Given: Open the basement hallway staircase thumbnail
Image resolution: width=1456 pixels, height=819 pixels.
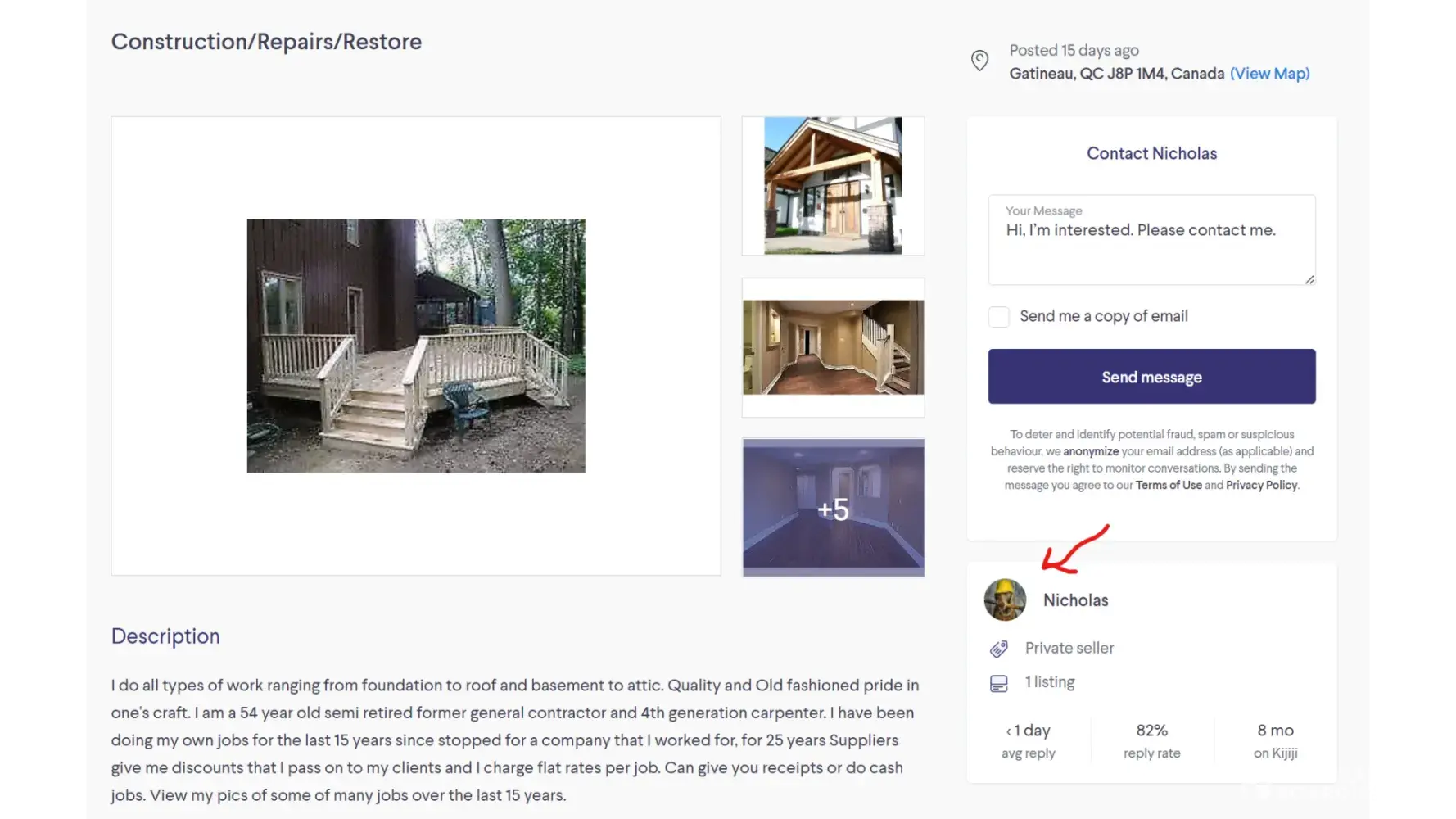Looking at the screenshot, I should (833, 347).
